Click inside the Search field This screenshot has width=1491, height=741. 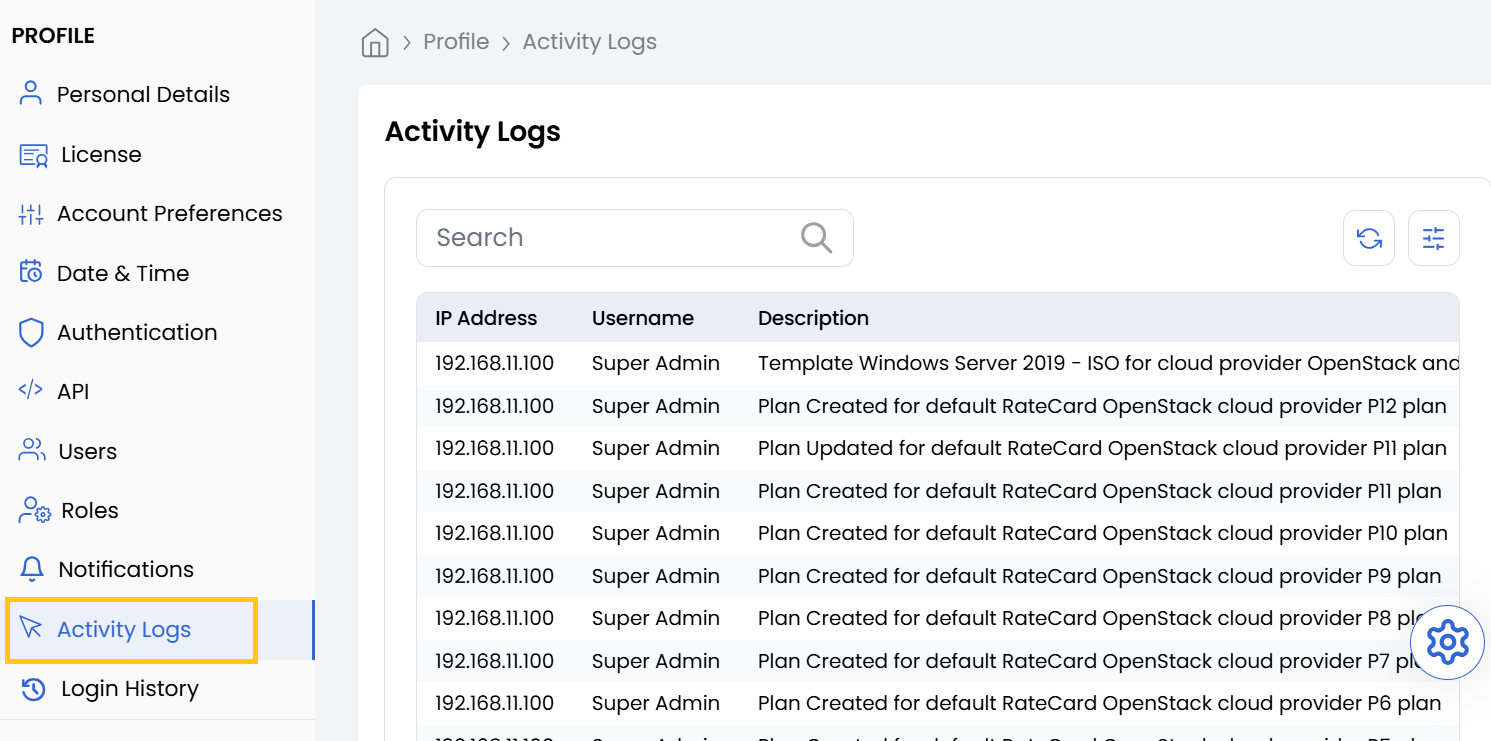tap(600, 238)
